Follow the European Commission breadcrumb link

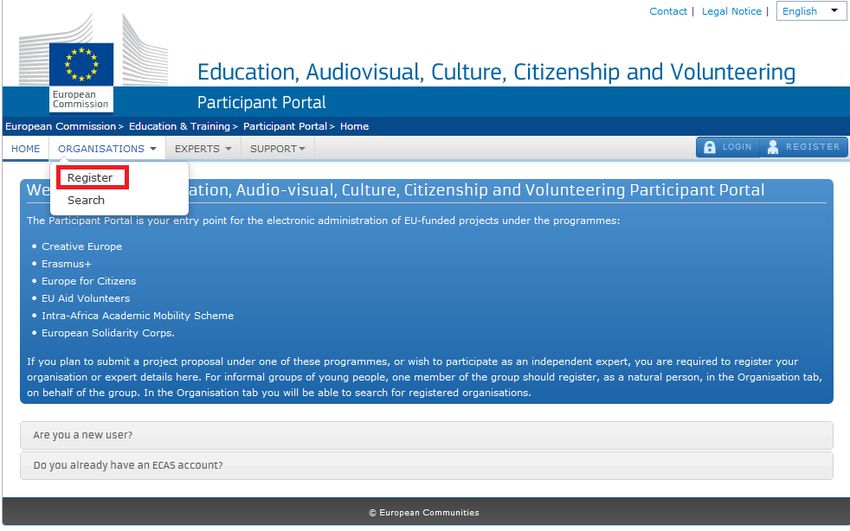[x=61, y=126]
